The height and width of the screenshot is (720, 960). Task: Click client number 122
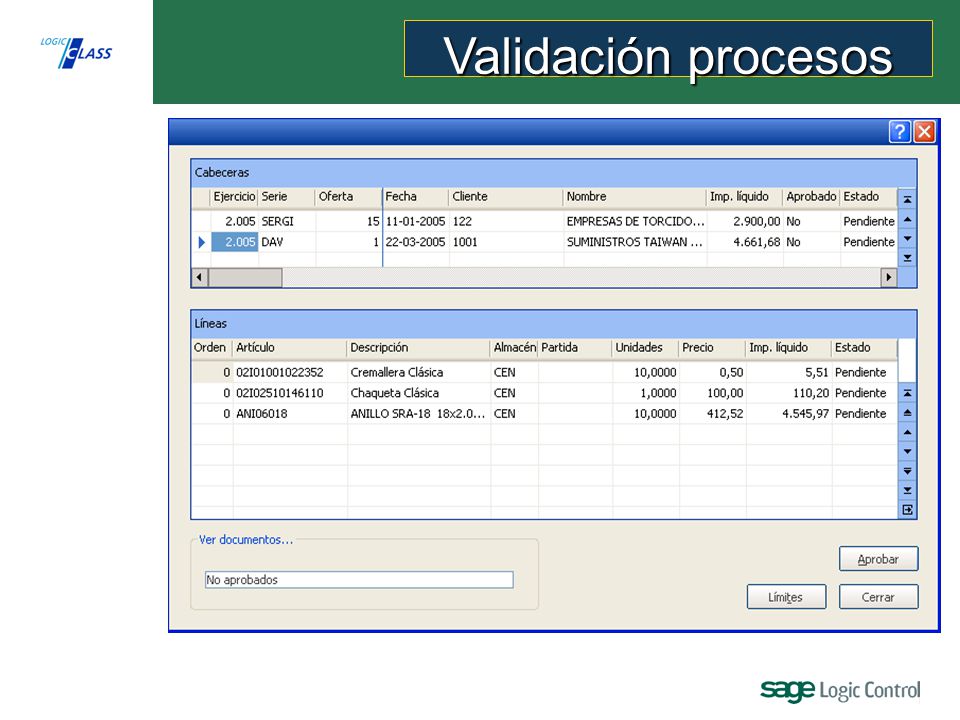pyautogui.click(x=506, y=222)
